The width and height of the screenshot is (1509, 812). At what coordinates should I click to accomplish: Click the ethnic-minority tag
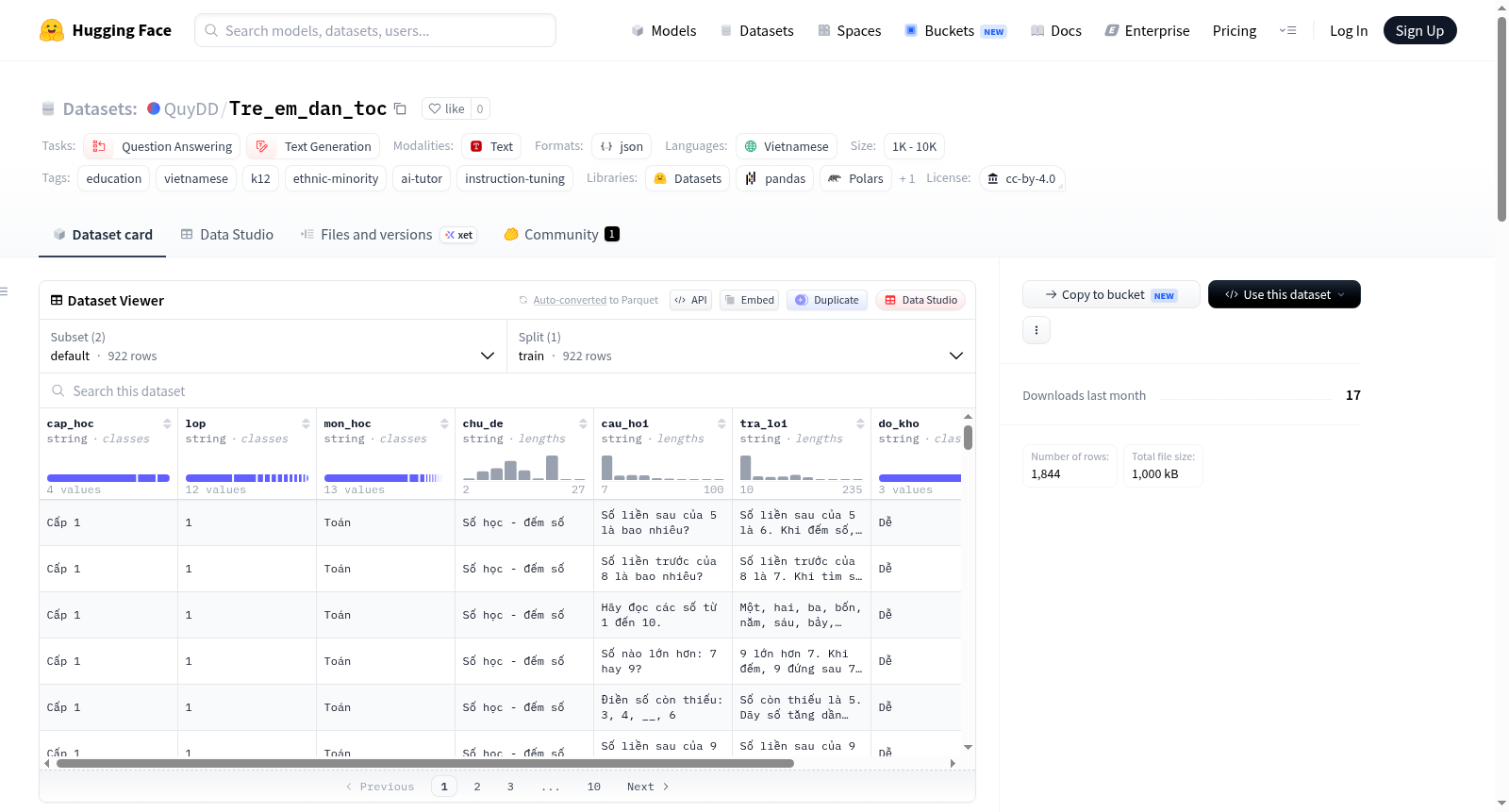tap(336, 178)
